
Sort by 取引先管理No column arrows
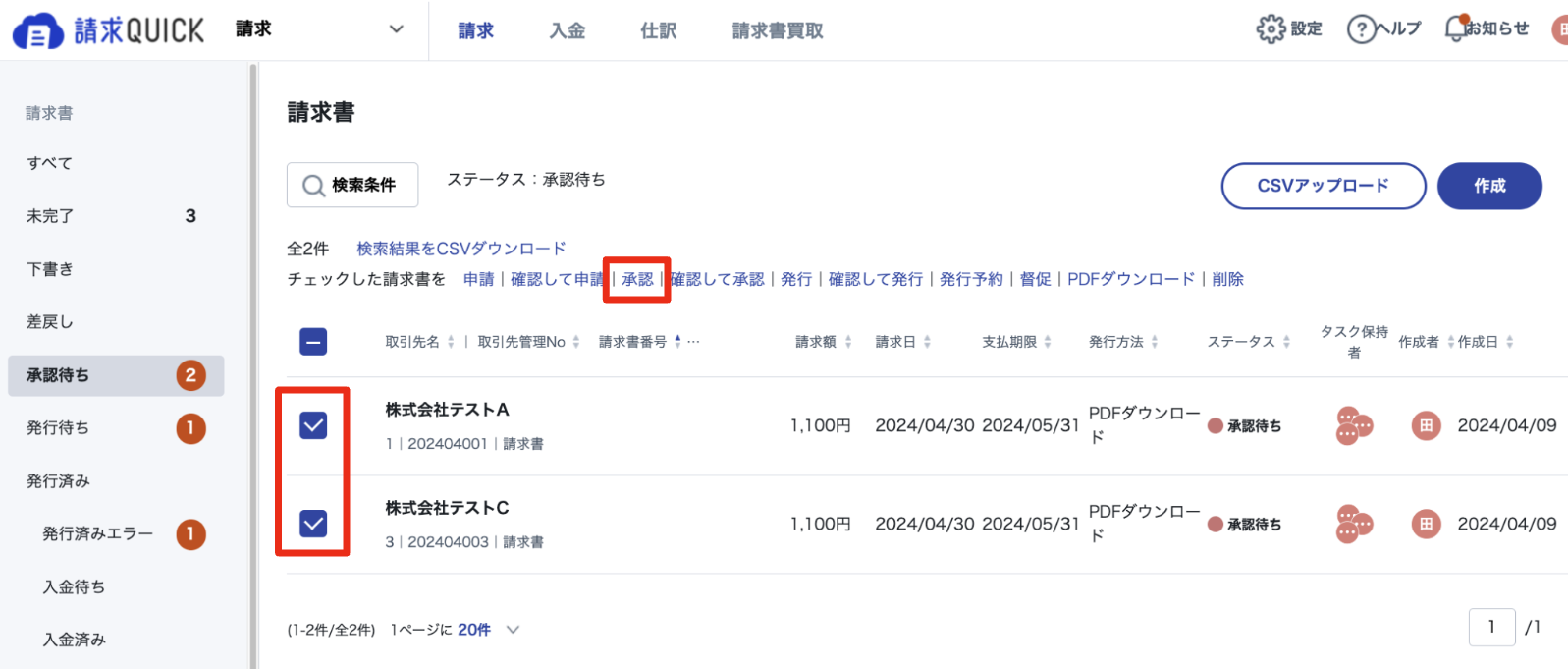pyautogui.click(x=576, y=342)
